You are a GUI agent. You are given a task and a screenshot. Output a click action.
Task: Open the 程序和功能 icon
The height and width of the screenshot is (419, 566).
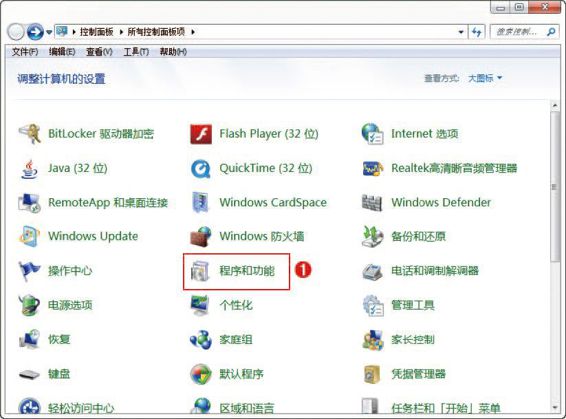(x=200, y=271)
